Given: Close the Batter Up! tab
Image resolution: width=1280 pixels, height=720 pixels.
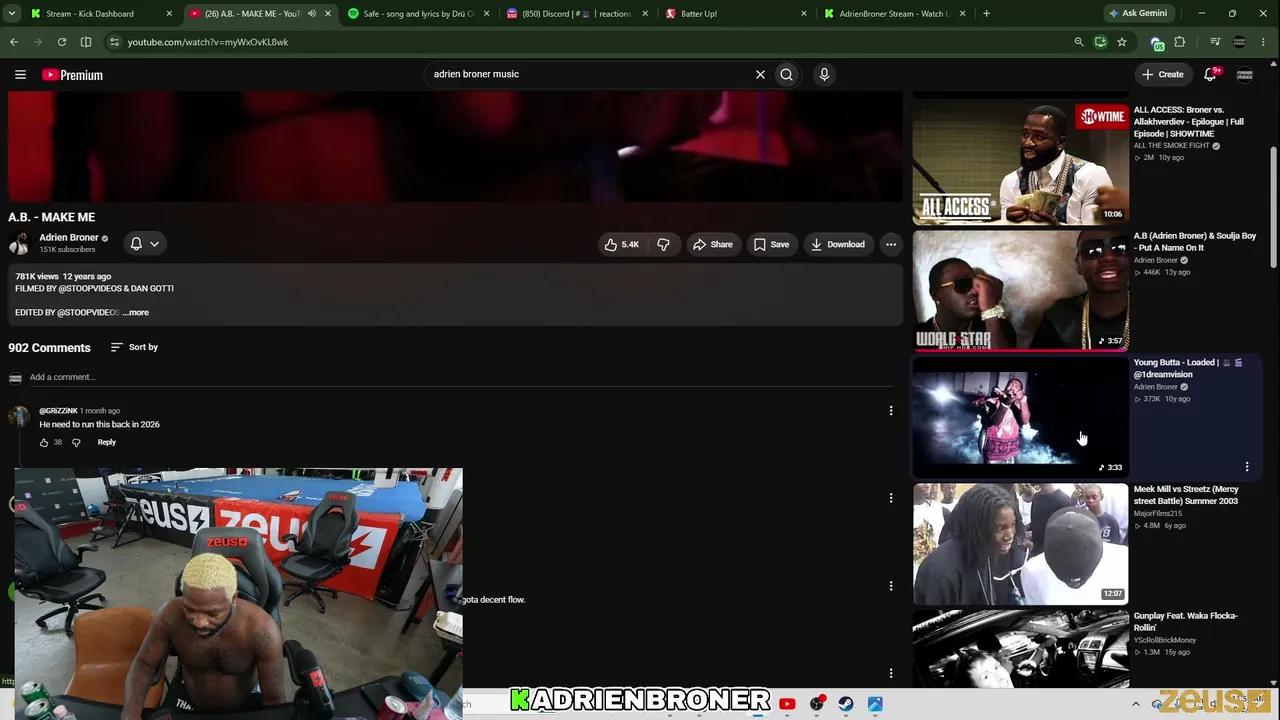Looking at the screenshot, I should point(804,14).
